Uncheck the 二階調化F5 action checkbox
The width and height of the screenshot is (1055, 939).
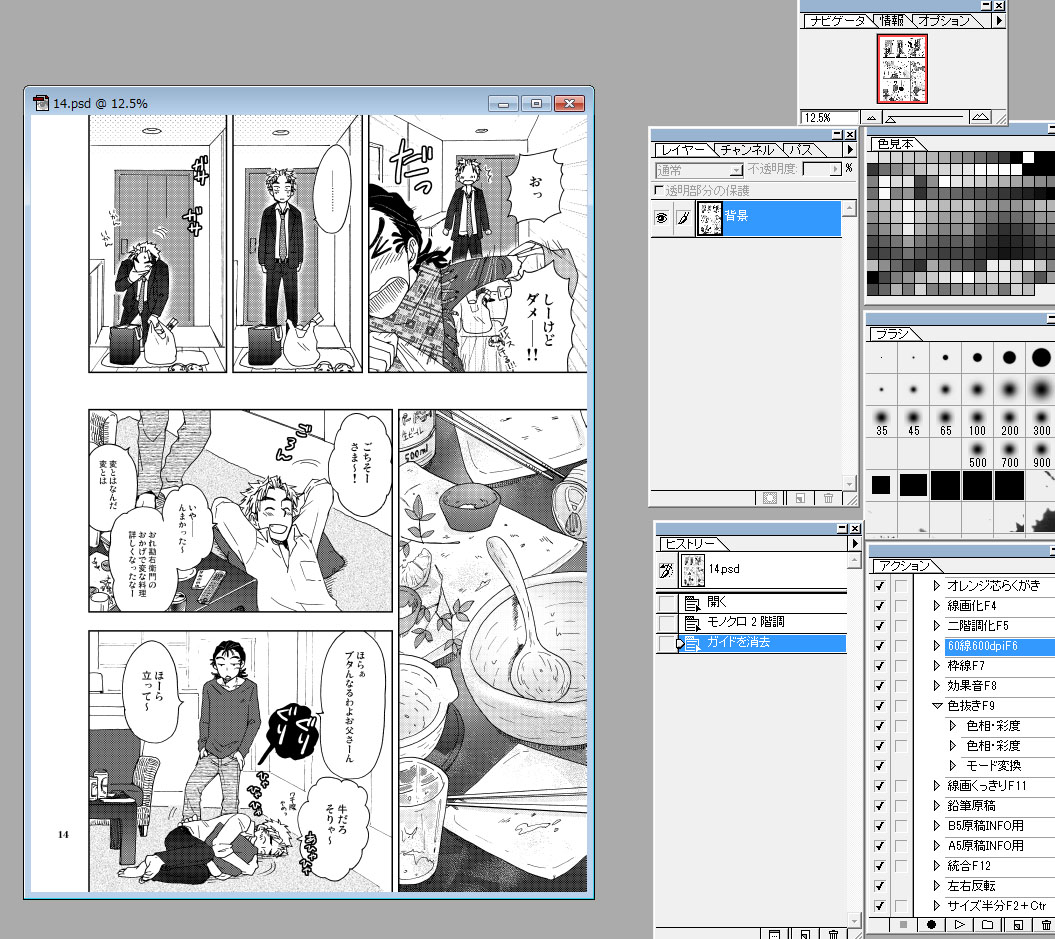[879, 626]
